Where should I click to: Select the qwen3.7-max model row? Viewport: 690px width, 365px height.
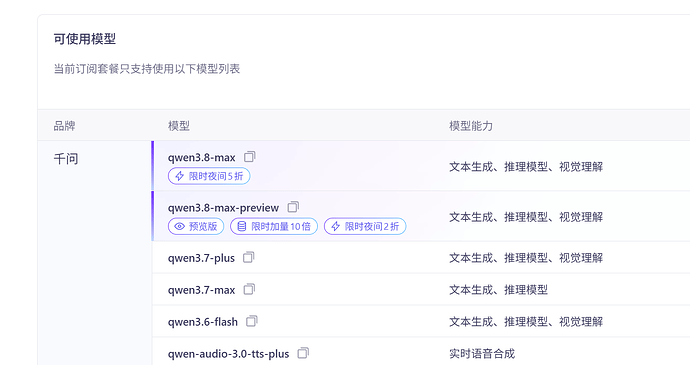(421, 289)
